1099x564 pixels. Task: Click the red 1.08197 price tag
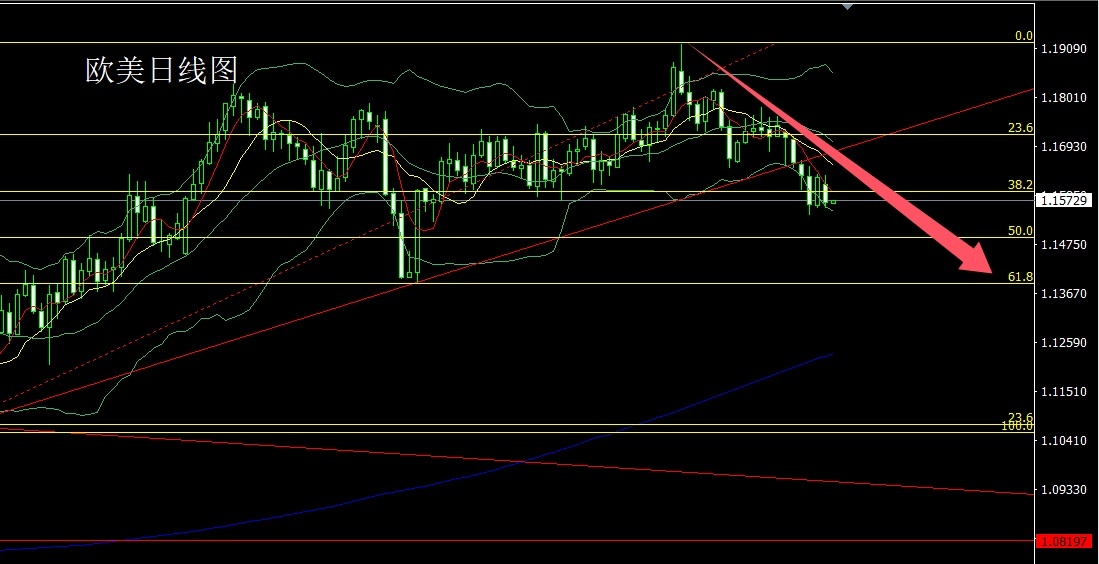pos(1064,542)
